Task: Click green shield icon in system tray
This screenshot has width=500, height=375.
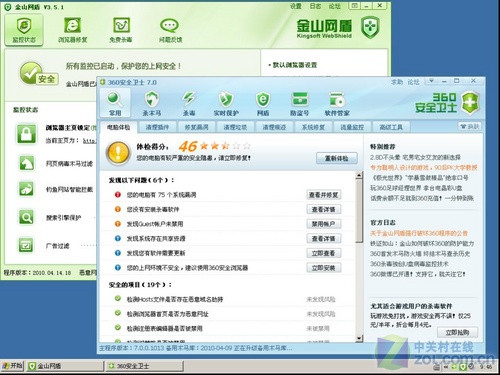Action: [x=462, y=367]
